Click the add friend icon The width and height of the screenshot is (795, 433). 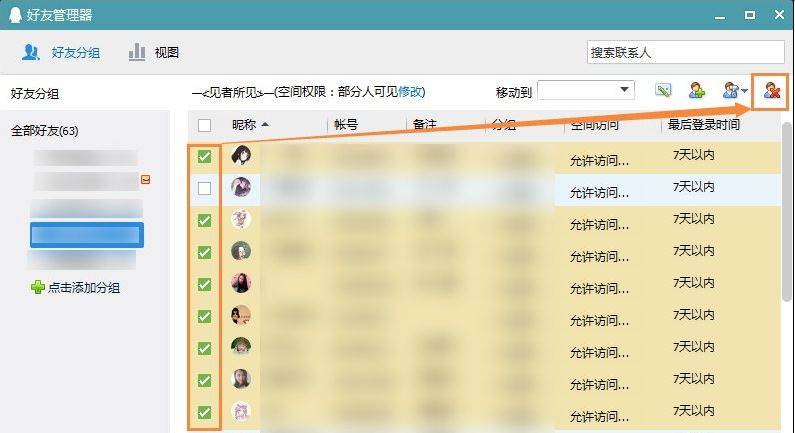click(x=697, y=91)
